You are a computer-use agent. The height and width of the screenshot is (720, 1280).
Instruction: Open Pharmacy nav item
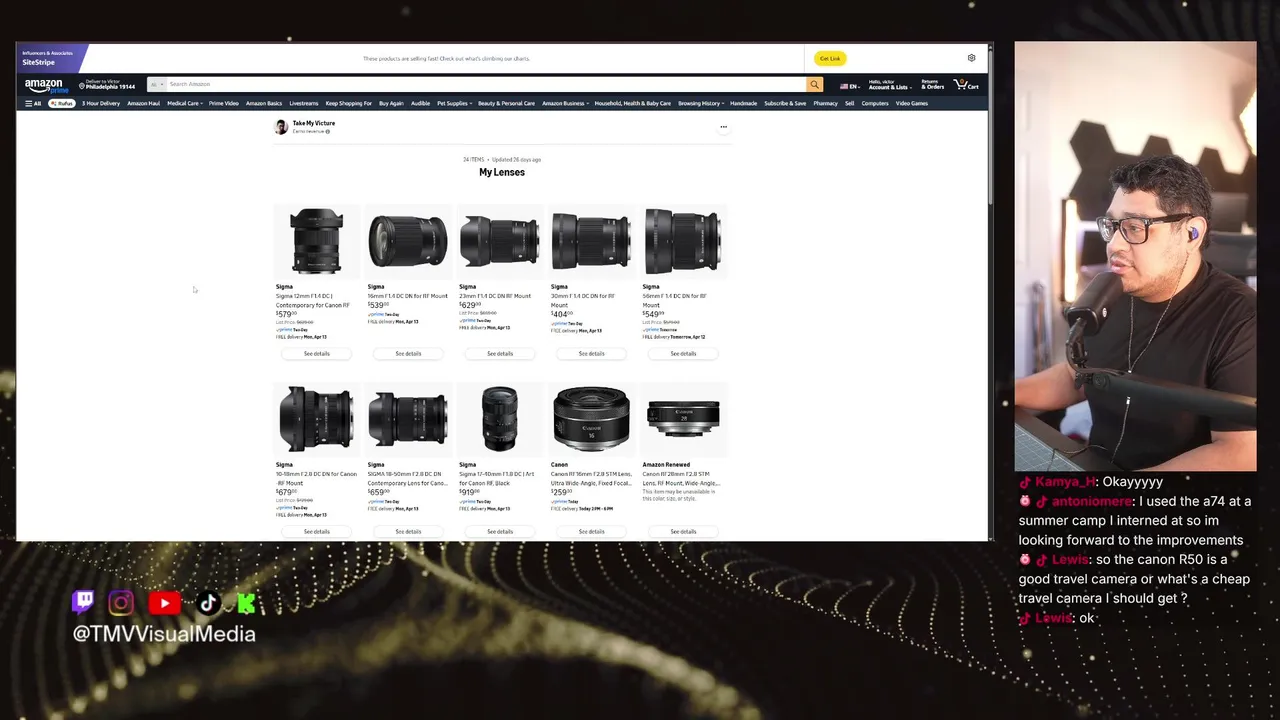coord(826,103)
